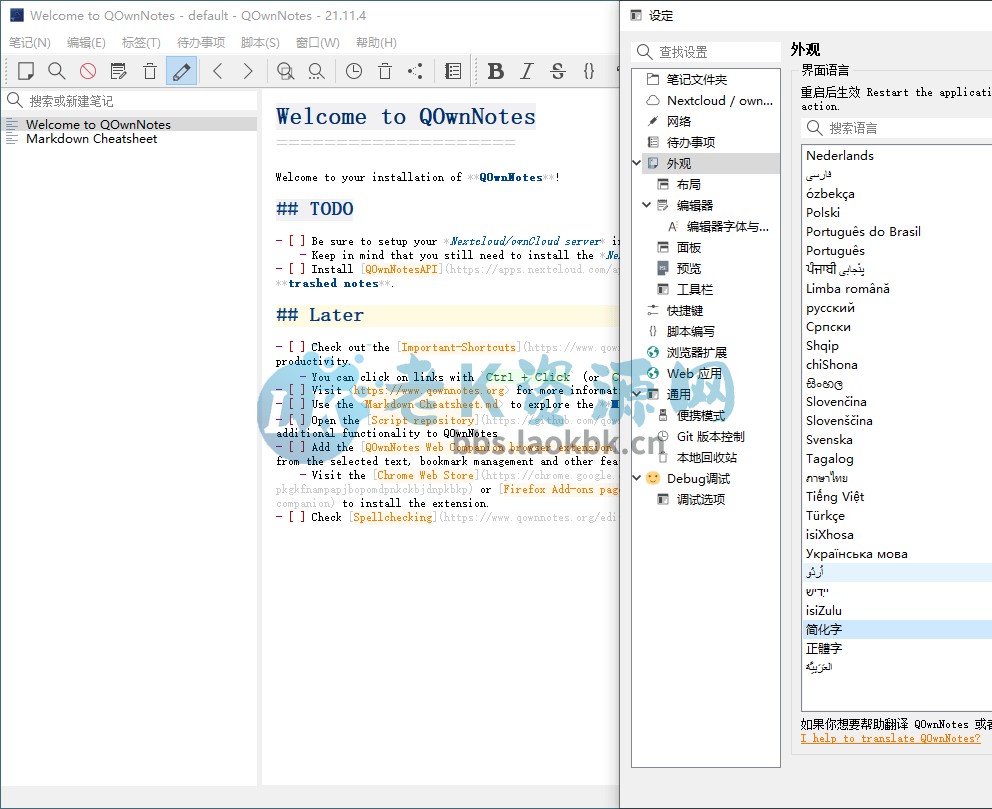Click the share-note toolbar icon
Viewport: 992px width, 809px height.
[416, 71]
